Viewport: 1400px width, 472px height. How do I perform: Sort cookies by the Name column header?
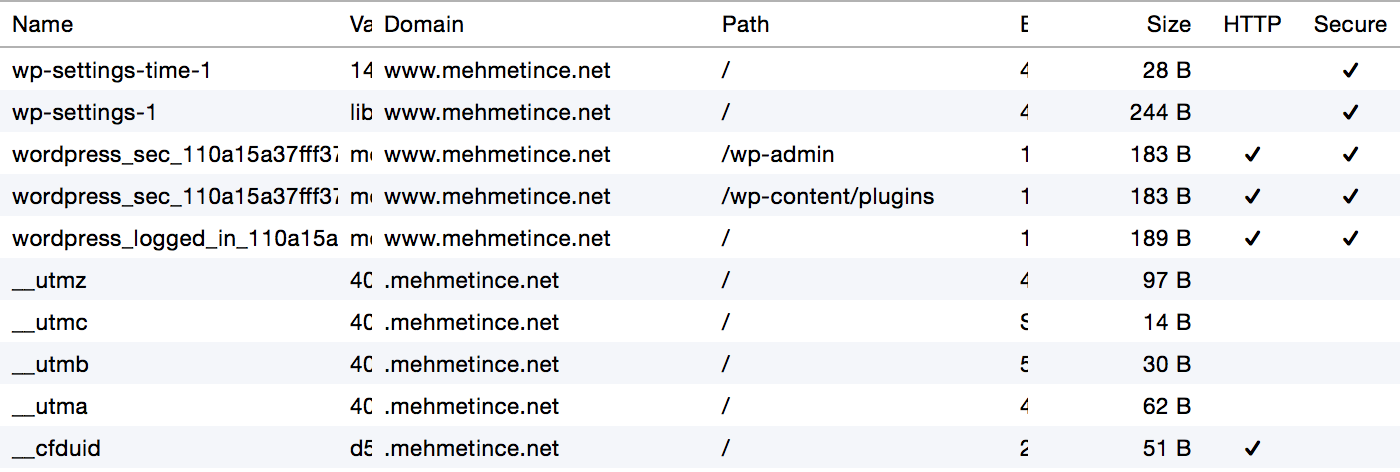click(43, 24)
